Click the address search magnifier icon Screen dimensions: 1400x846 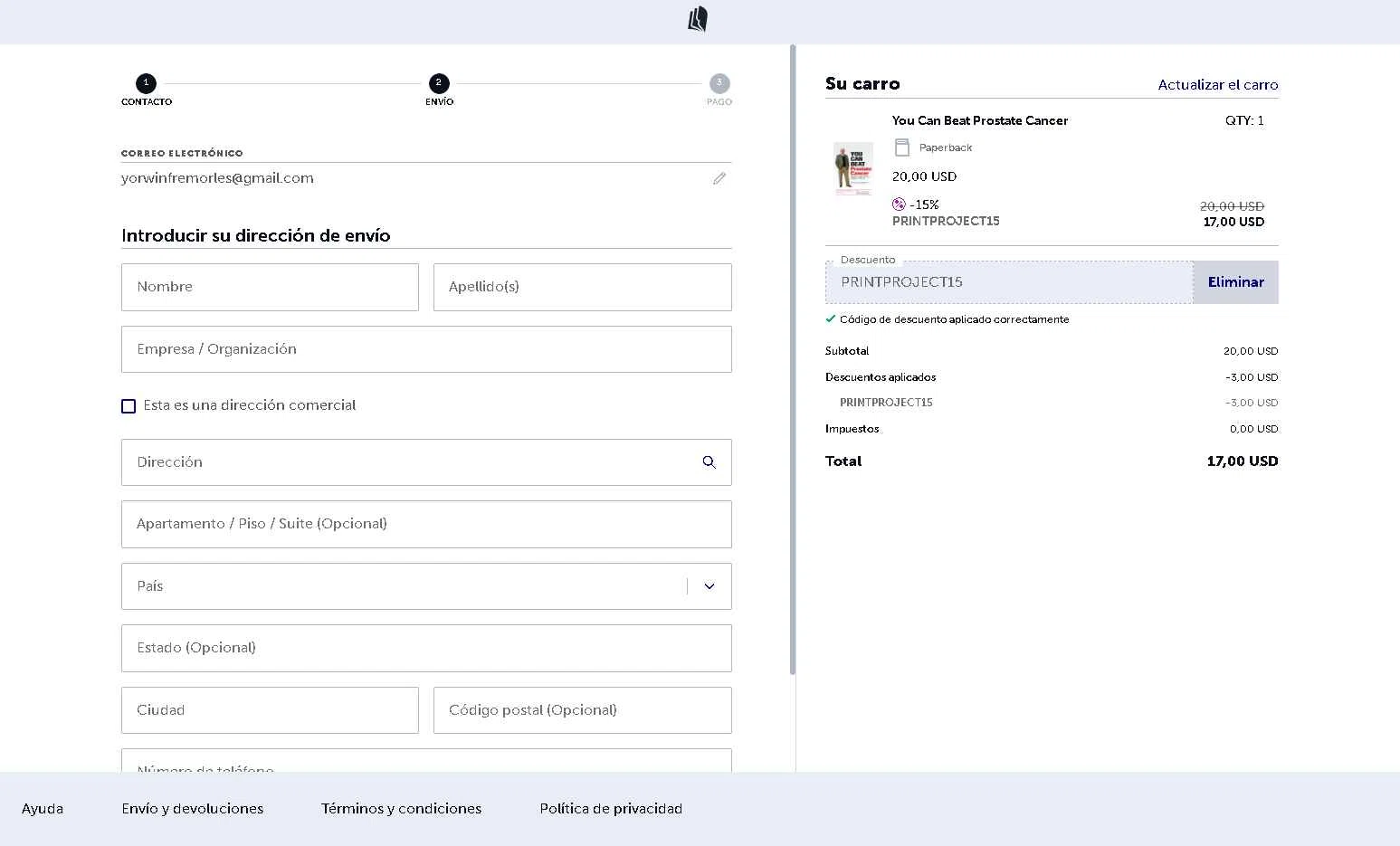click(709, 462)
